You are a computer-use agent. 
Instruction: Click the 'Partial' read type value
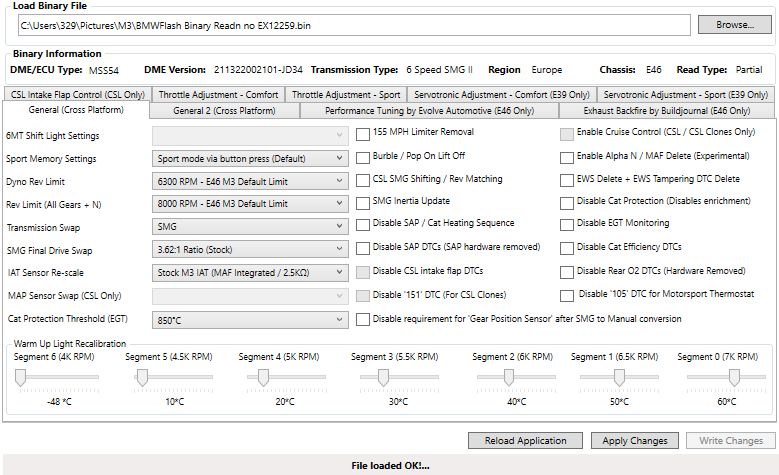(749, 70)
